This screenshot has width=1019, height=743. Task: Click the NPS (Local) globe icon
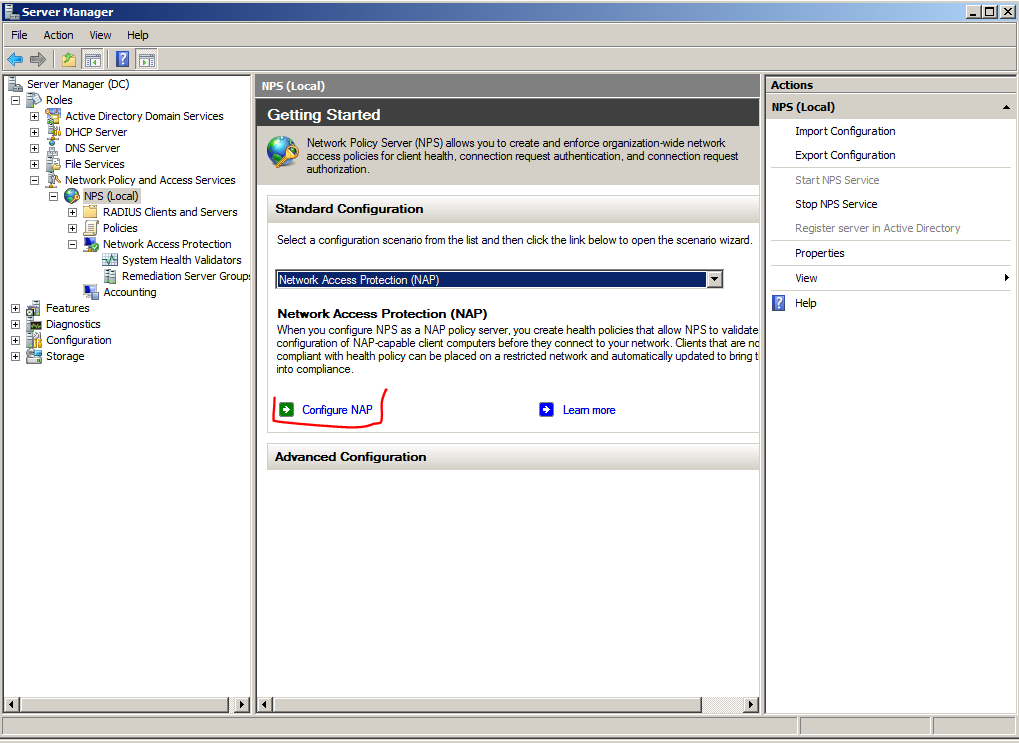[72, 196]
